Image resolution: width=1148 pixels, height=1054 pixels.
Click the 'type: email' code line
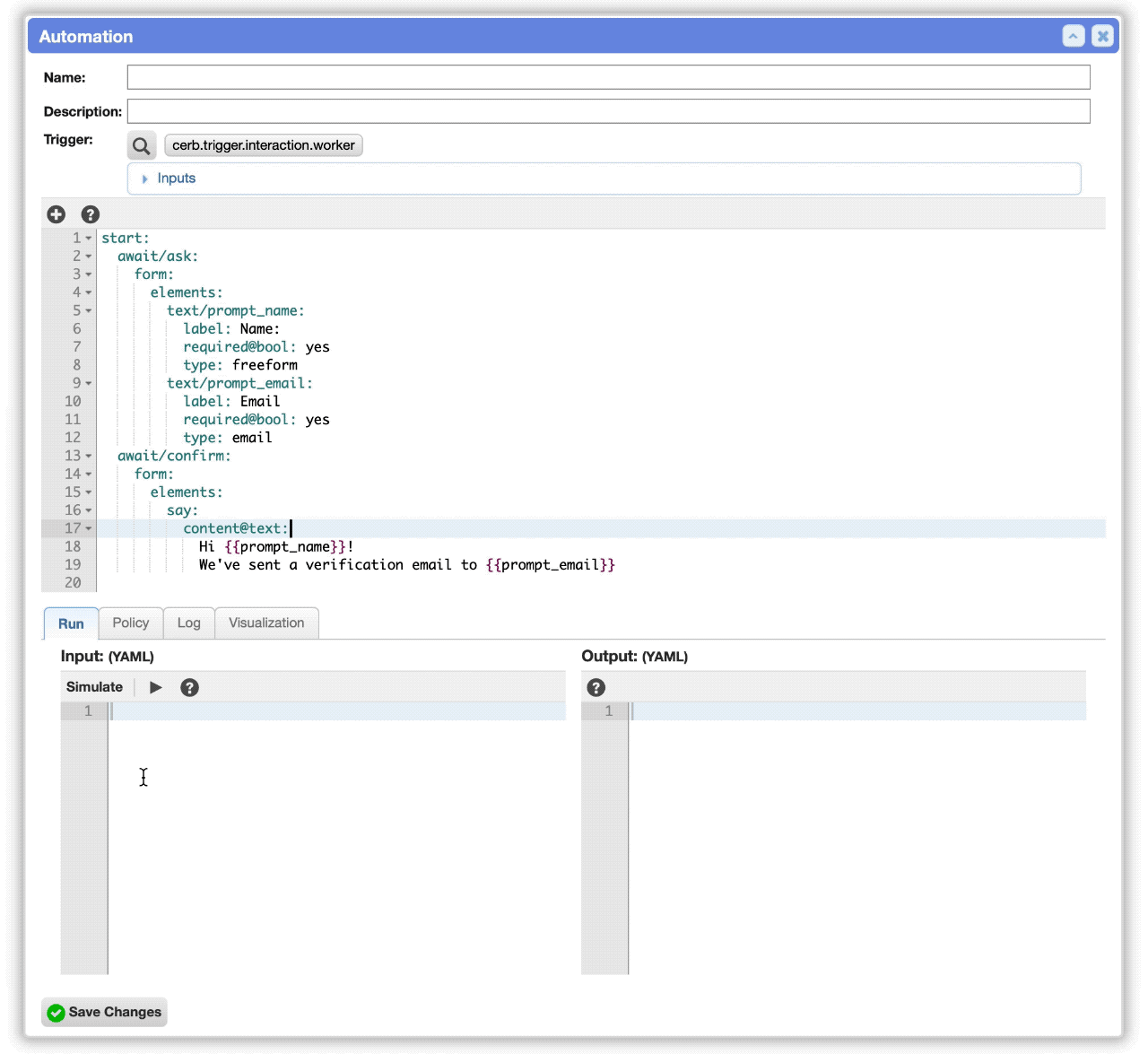pos(228,438)
